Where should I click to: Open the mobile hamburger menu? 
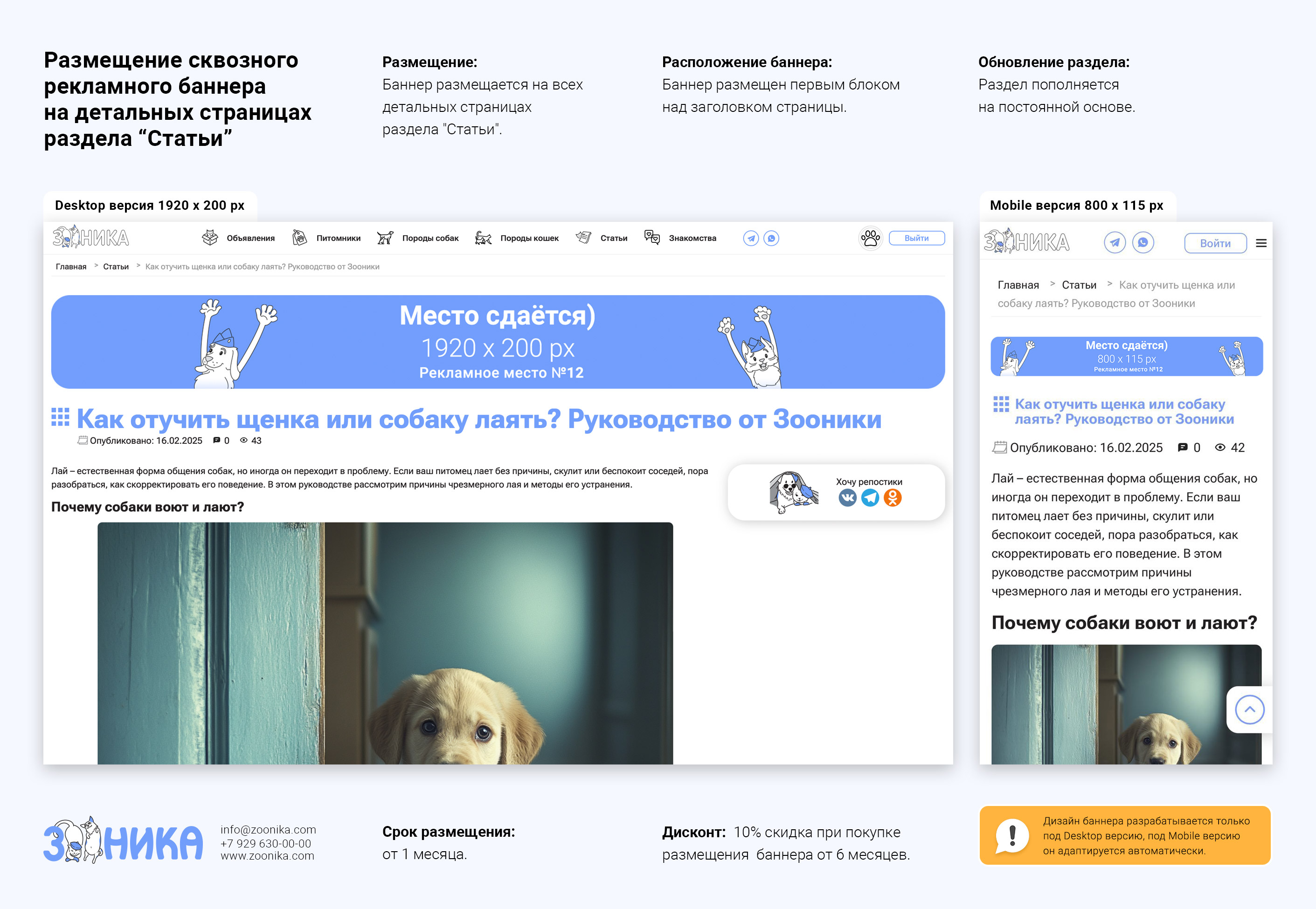point(1261,243)
